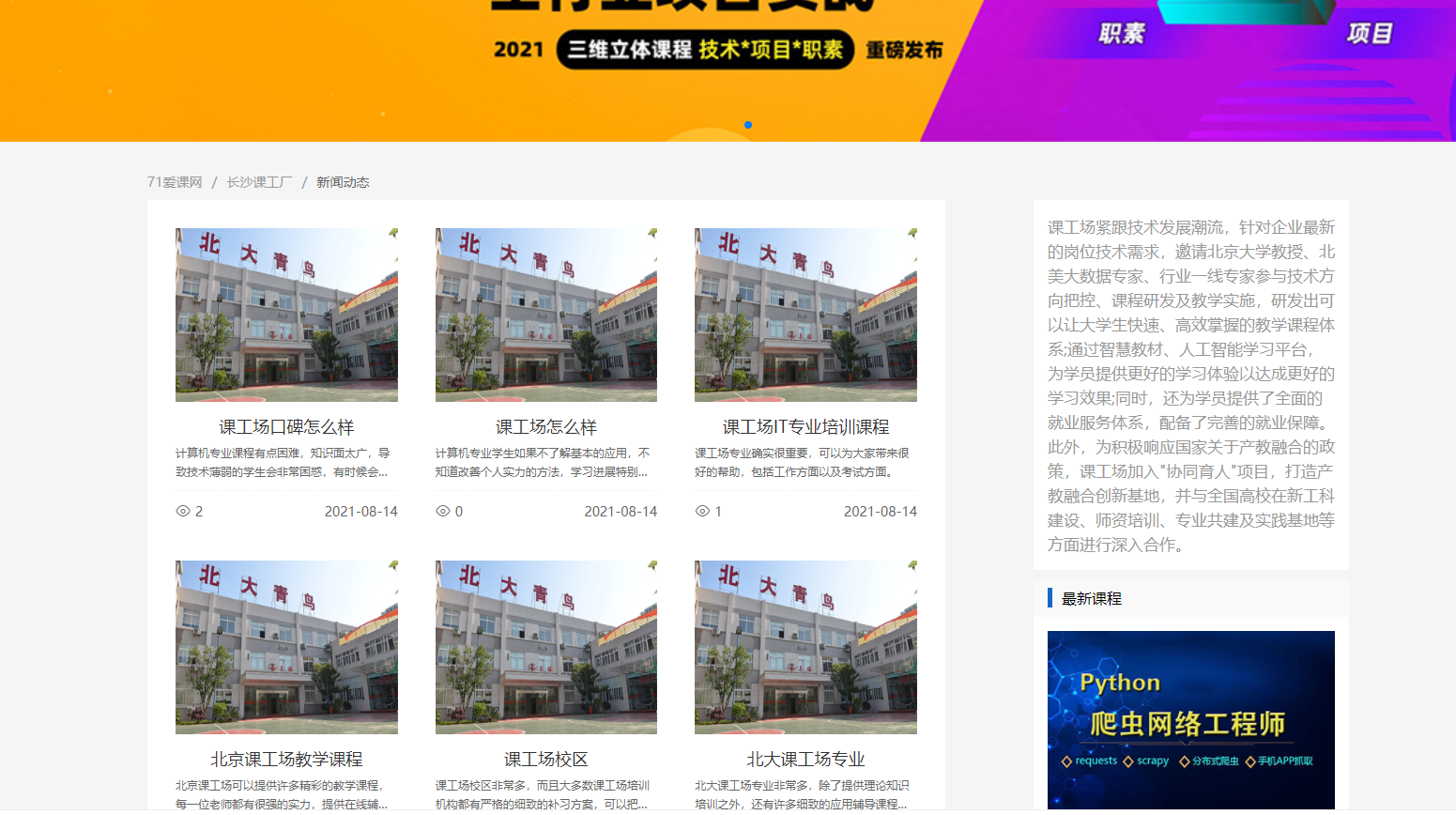The width and height of the screenshot is (1456, 815).
Task: Click the eye views icon under 课工场口碑怎么样
Action: pos(183,512)
